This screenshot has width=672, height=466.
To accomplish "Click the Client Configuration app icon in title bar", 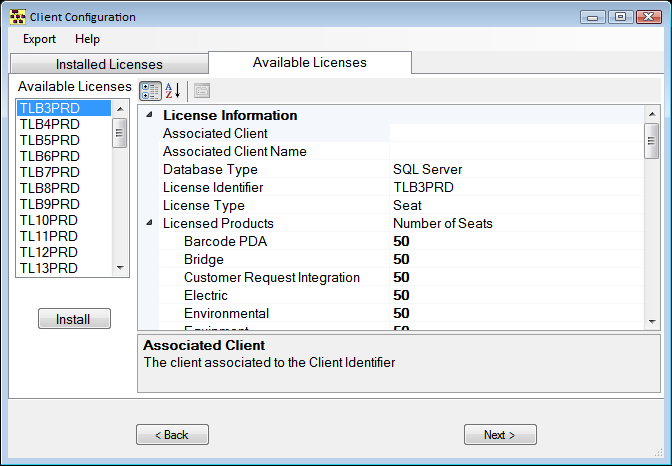I will (x=17, y=17).
